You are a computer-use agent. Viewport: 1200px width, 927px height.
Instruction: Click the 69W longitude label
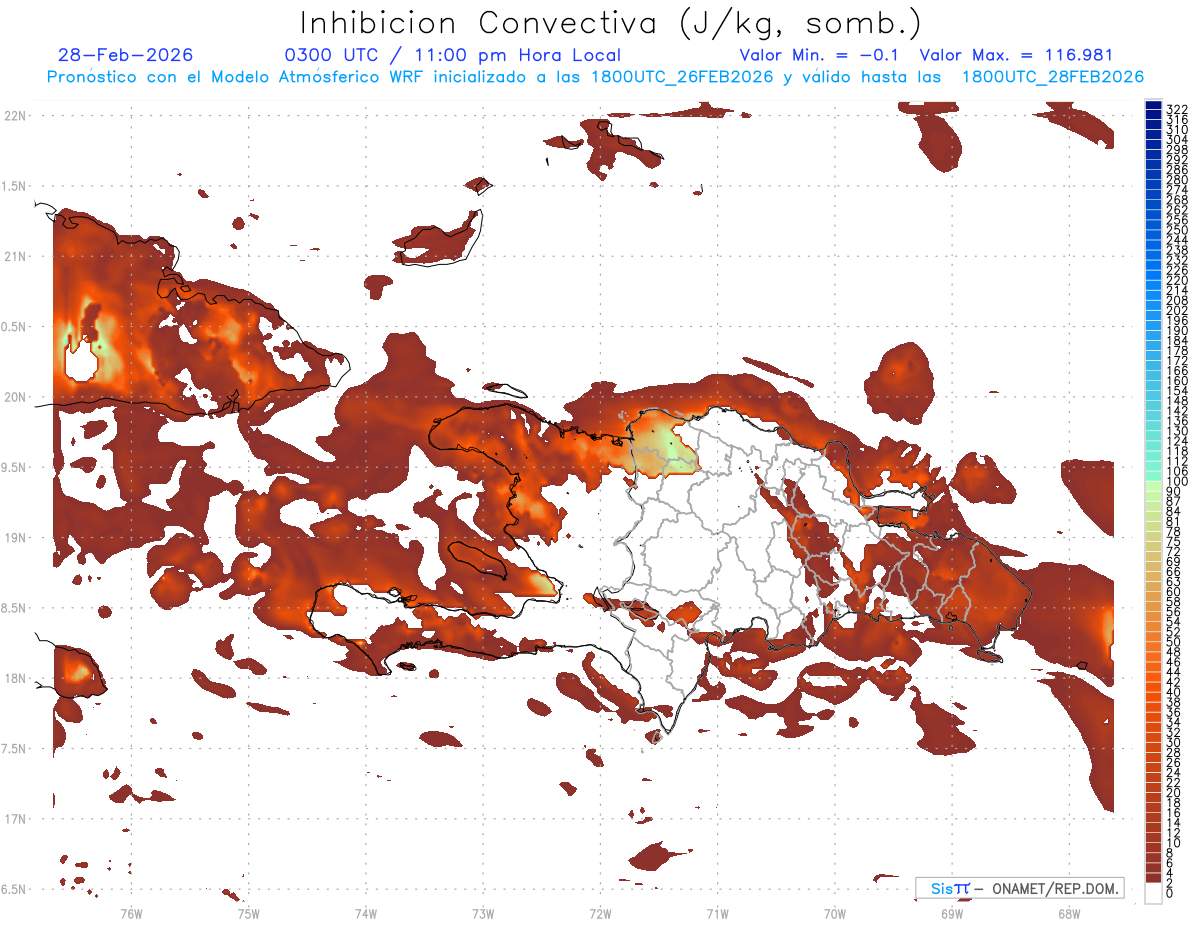click(951, 913)
